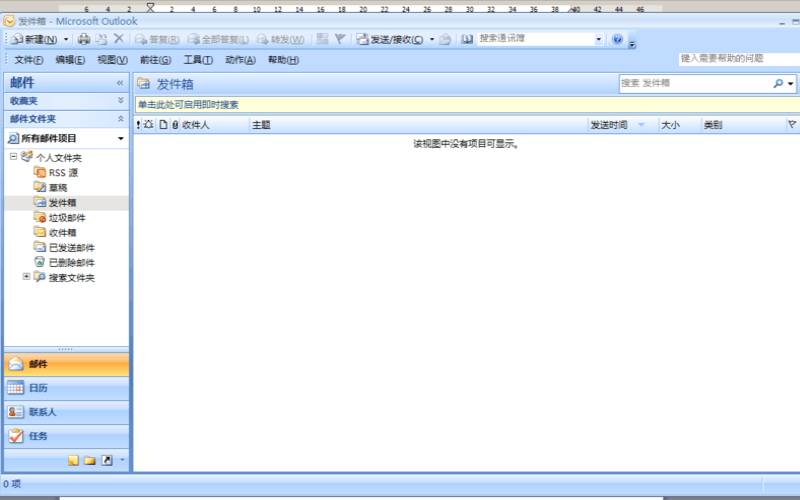Select the 收件箱 inbox folder

pos(62,233)
